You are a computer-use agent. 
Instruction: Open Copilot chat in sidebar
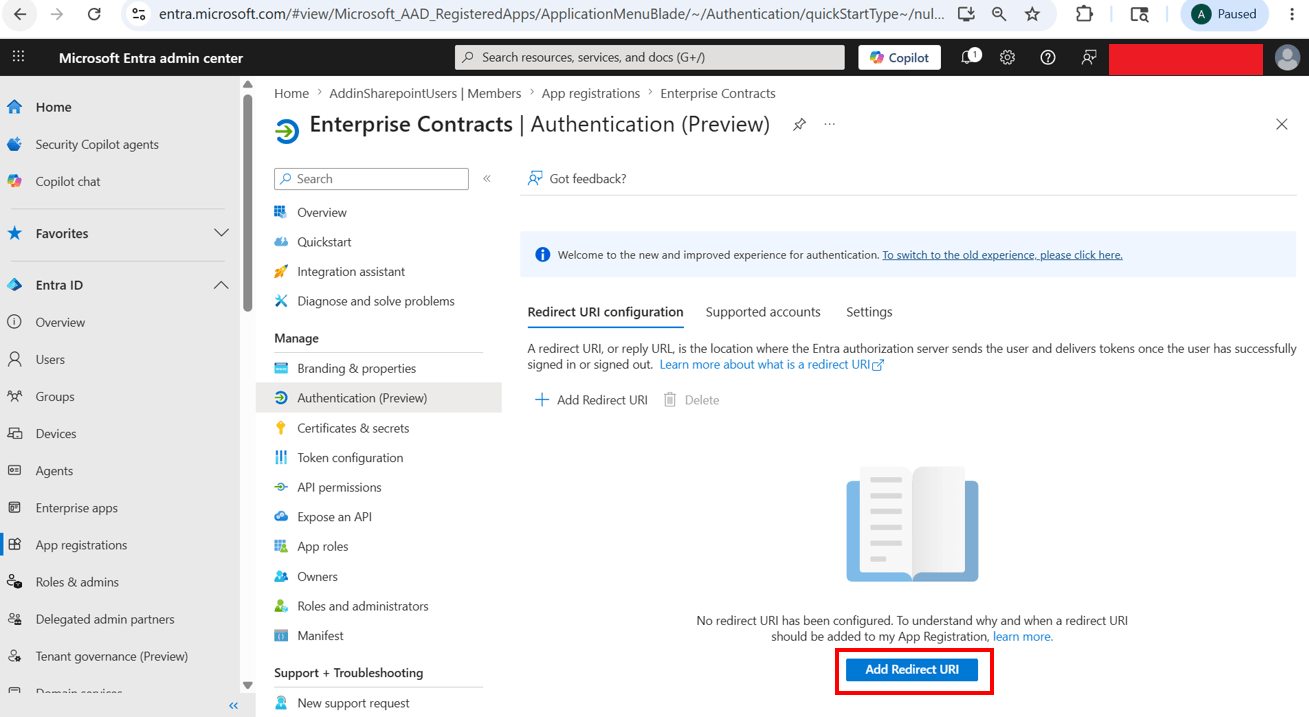point(68,181)
